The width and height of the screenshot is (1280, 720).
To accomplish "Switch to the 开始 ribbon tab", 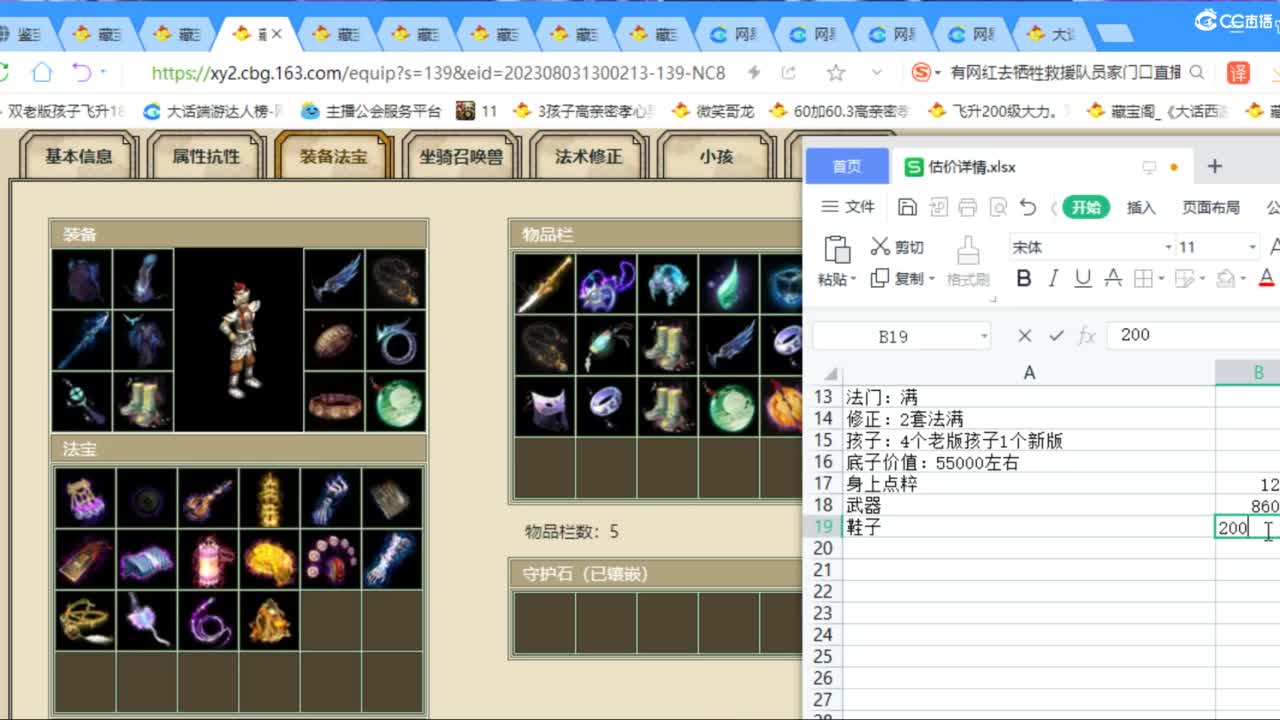I will point(1086,207).
